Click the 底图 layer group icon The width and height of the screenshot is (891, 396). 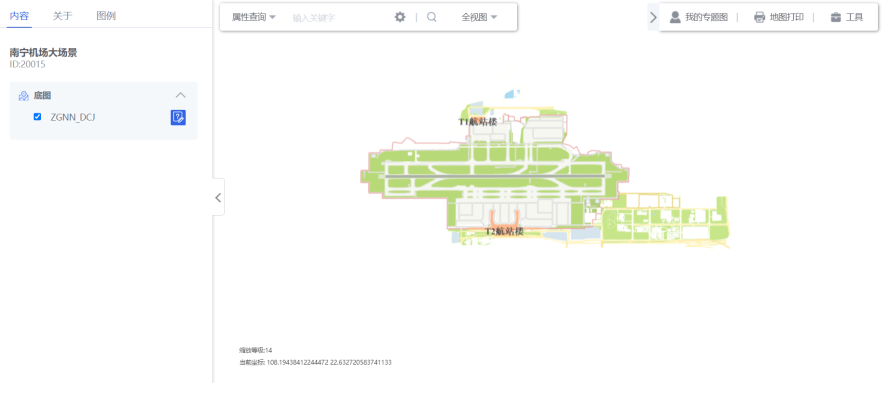(24, 95)
